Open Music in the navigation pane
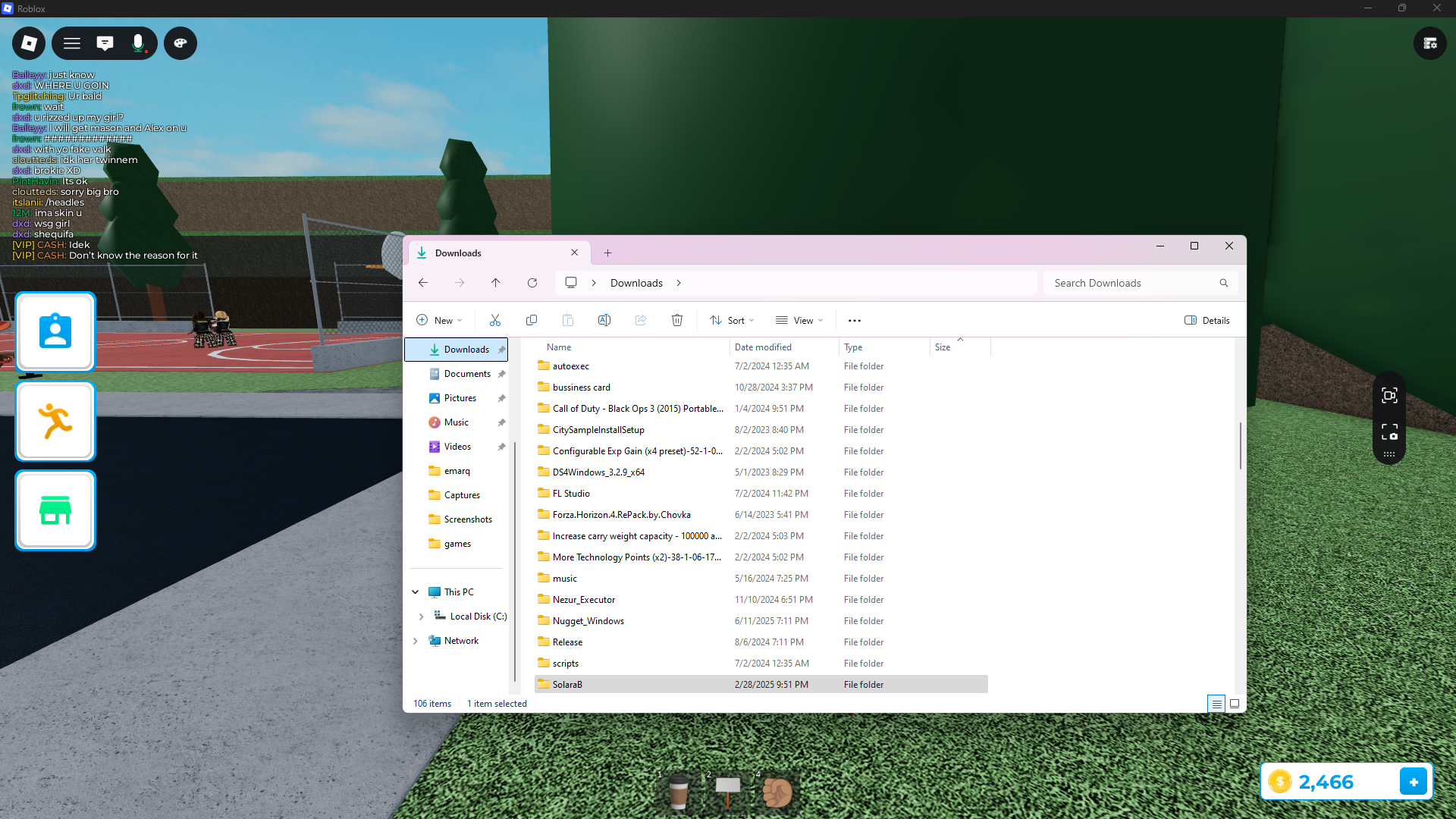 click(x=456, y=422)
